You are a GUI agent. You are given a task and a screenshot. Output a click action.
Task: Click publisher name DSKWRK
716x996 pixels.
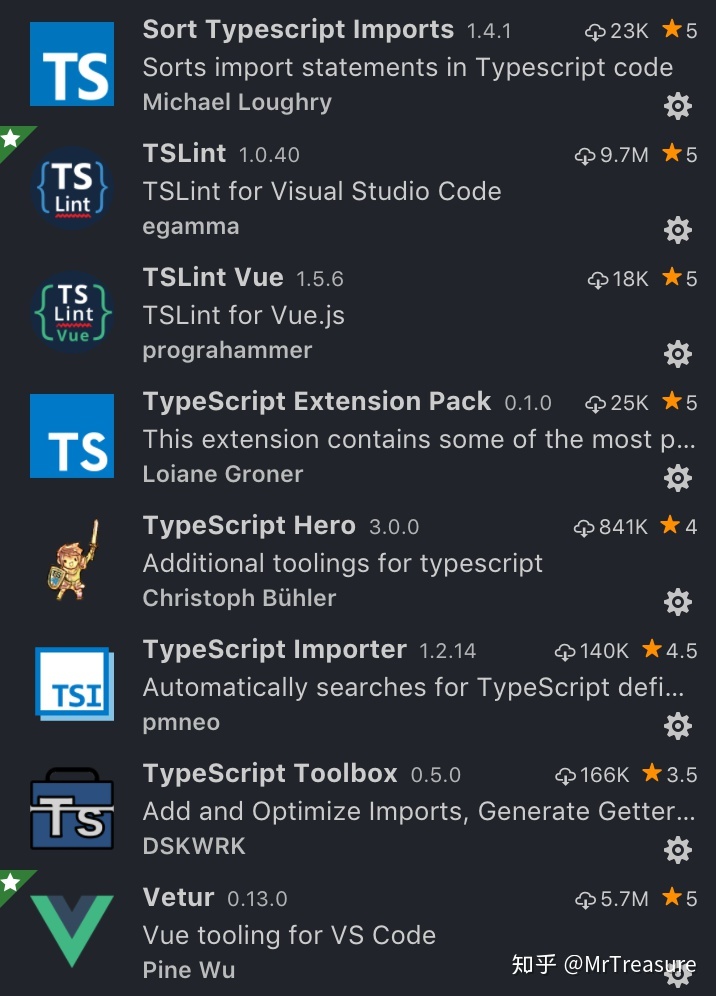click(194, 846)
